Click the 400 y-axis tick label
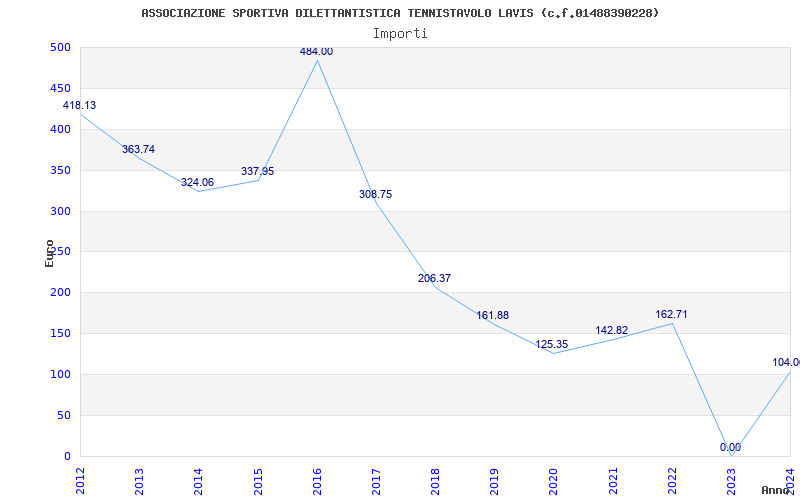The height and width of the screenshot is (500, 800). coord(60,130)
